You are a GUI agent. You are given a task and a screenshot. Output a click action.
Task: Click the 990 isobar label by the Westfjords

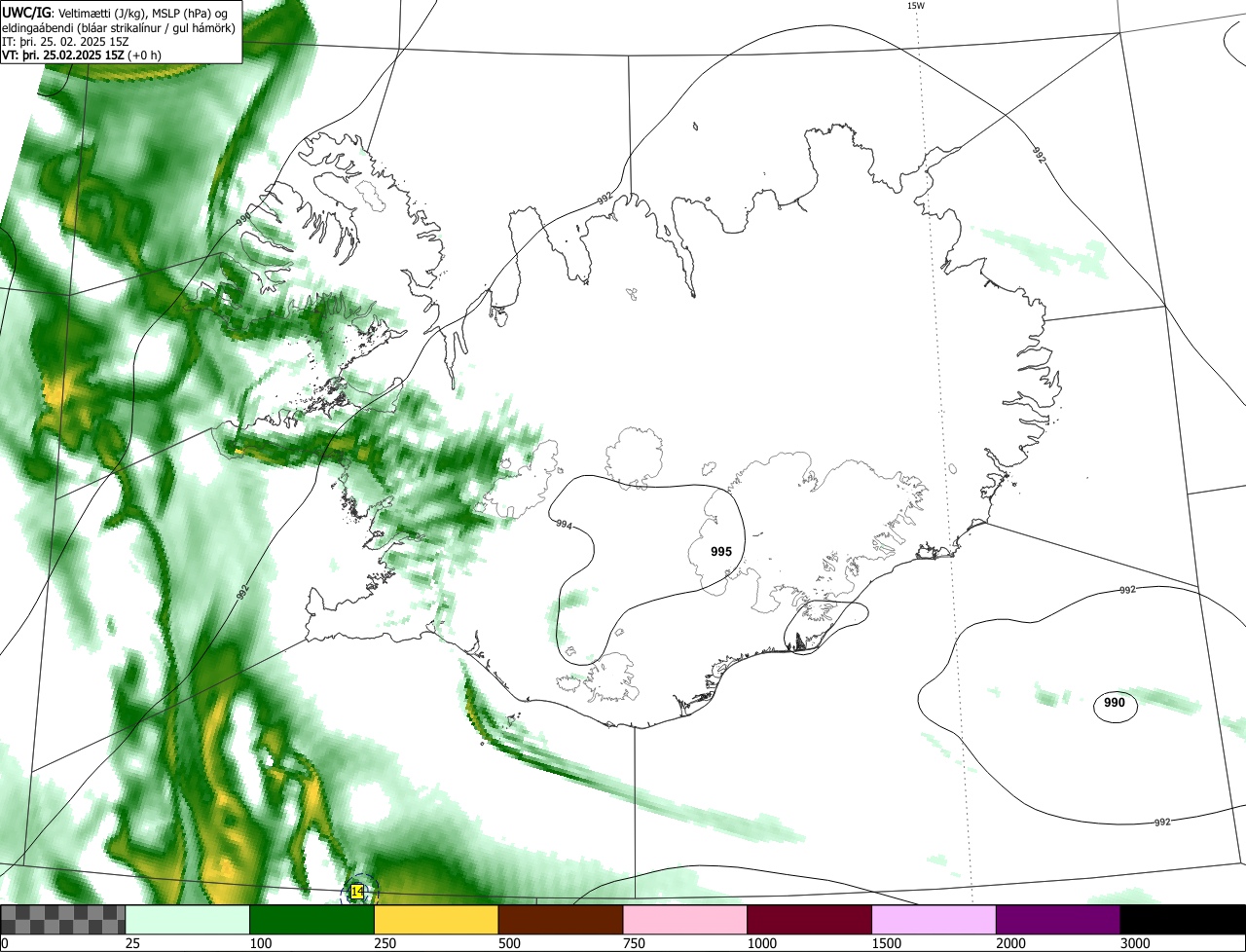pos(243,220)
